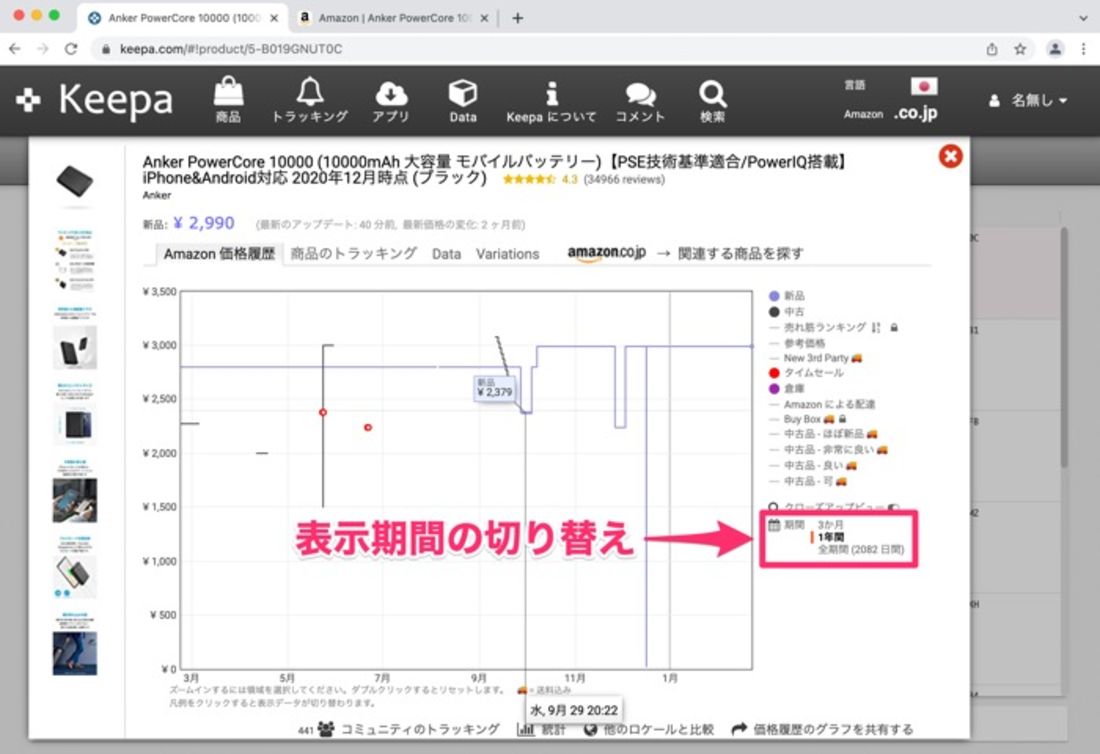
Task: Close the product popup with red X
Action: tap(951, 156)
